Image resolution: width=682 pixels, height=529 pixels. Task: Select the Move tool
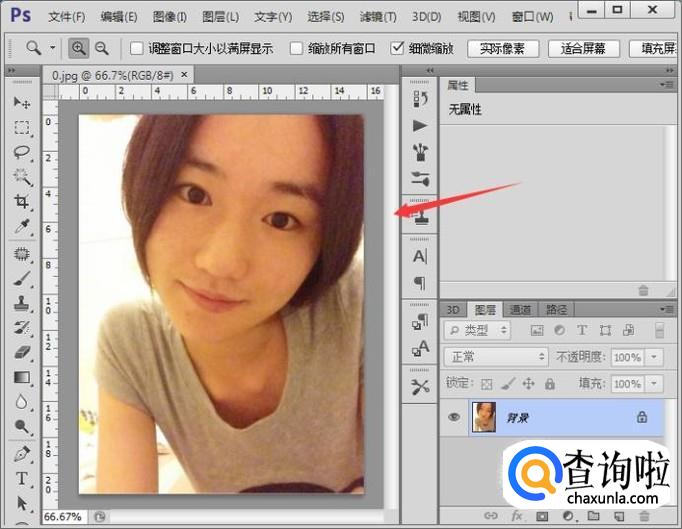21,103
